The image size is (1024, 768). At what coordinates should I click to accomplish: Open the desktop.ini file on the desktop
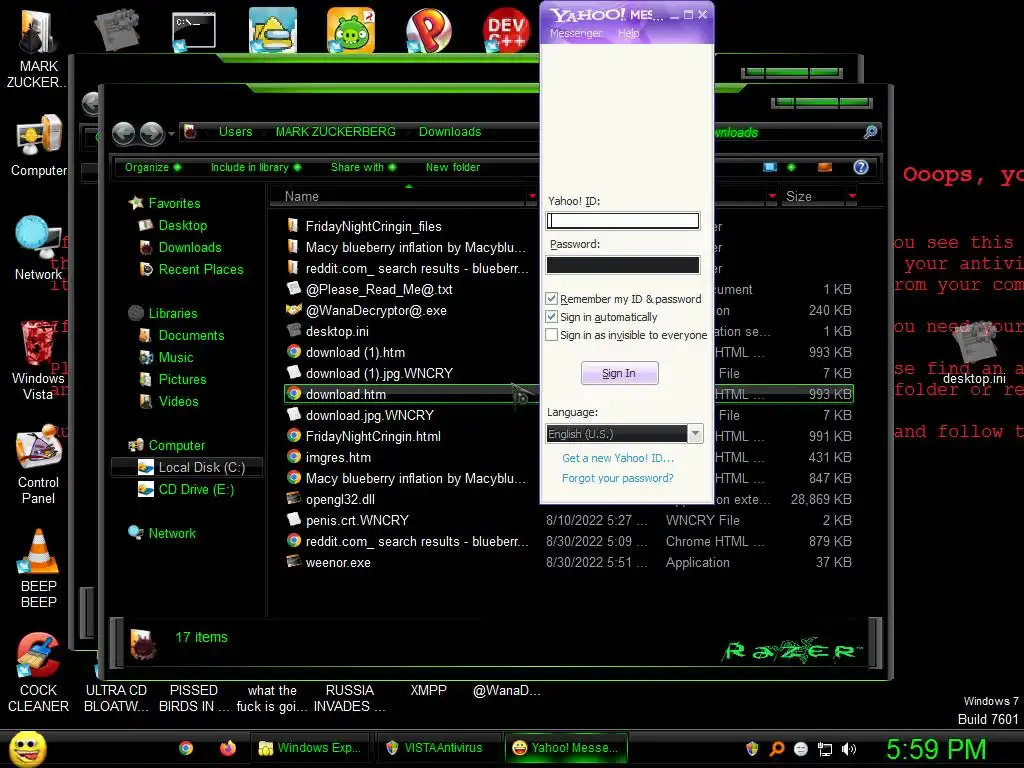click(x=974, y=351)
